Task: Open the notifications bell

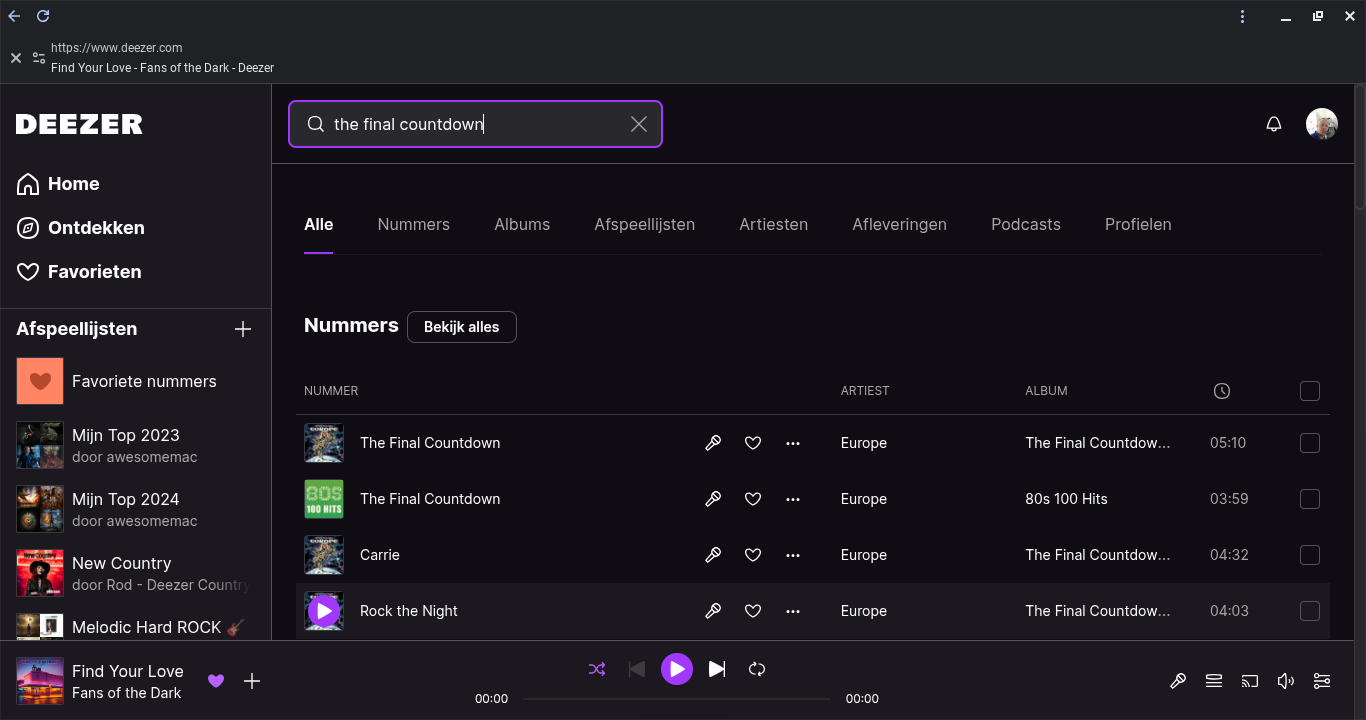Action: (x=1274, y=124)
